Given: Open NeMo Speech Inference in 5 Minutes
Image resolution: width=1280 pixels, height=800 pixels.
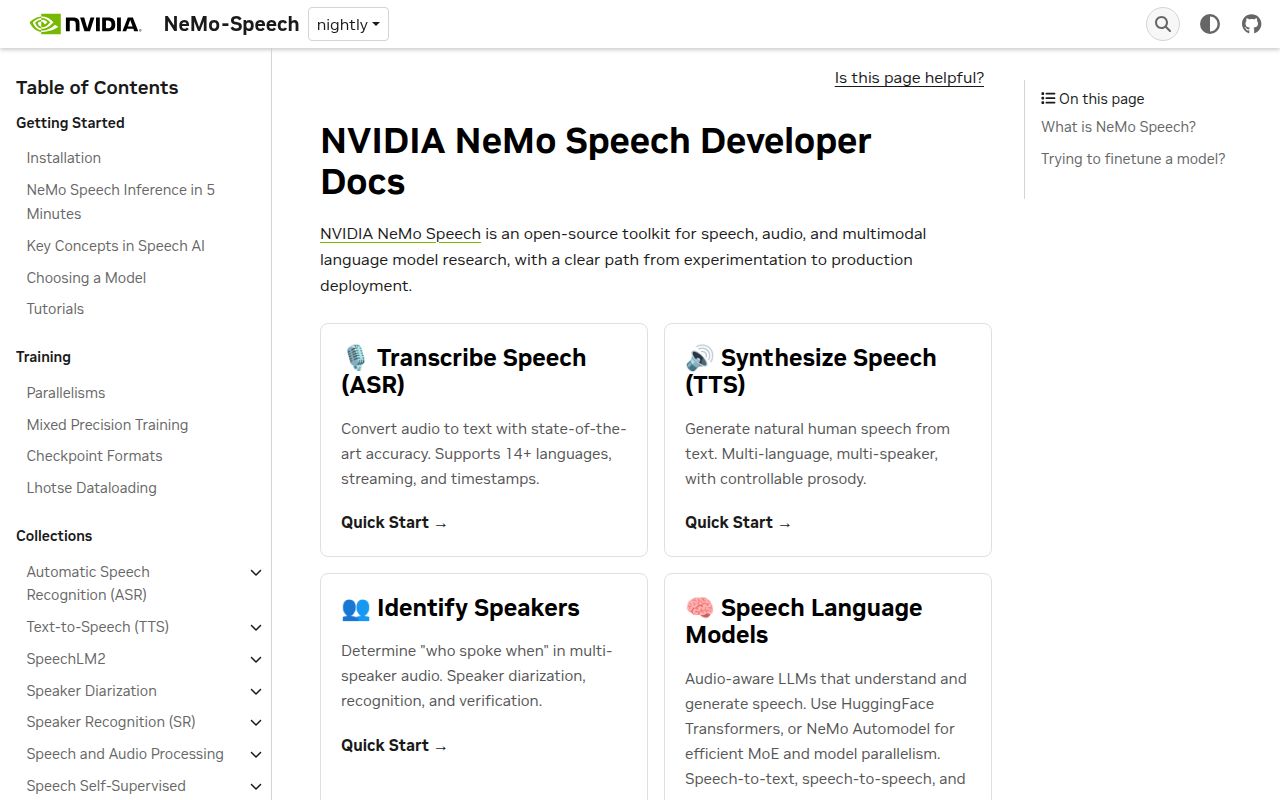Looking at the screenshot, I should (x=121, y=202).
